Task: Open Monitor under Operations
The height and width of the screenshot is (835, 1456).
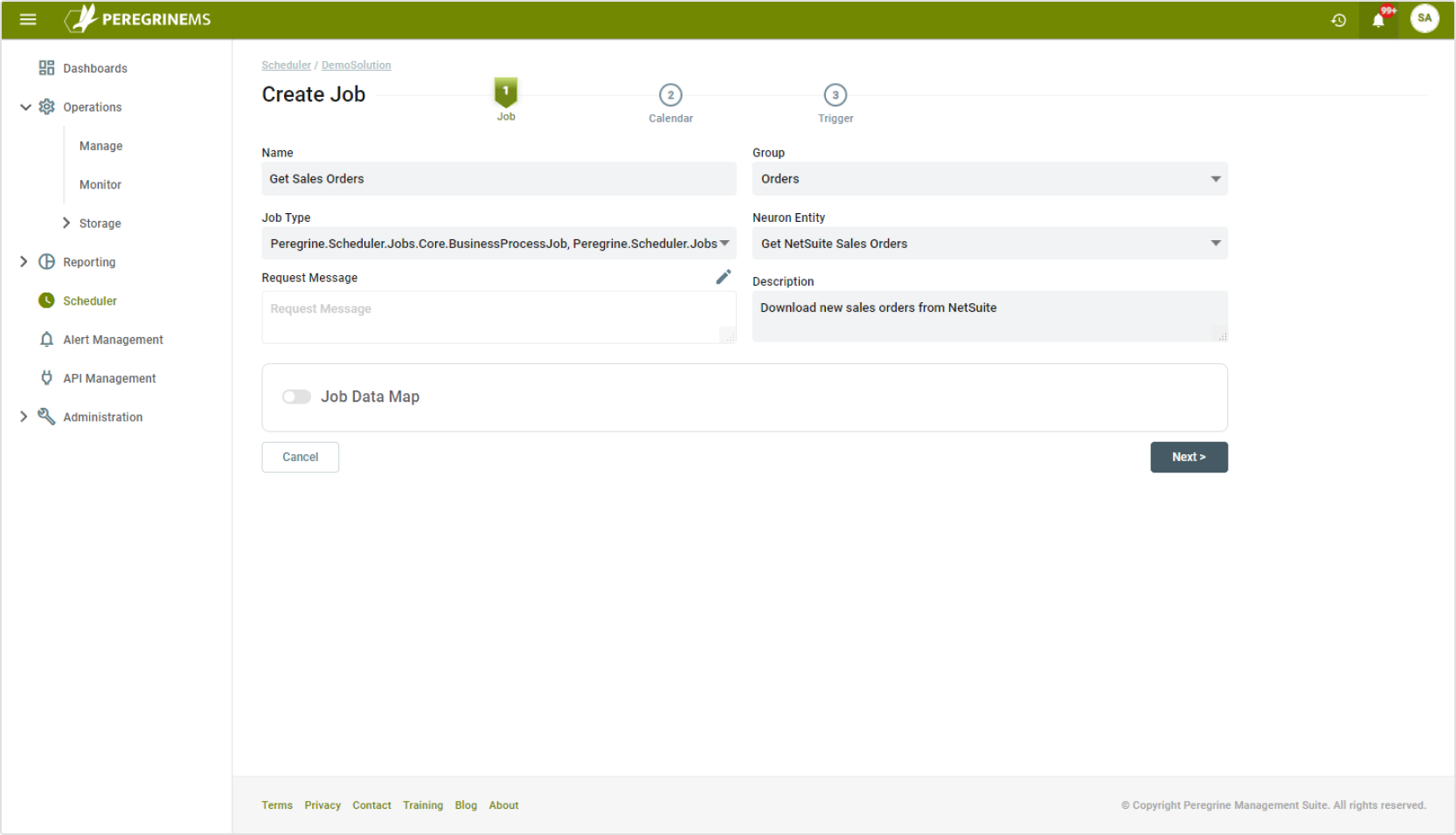Action: click(100, 184)
